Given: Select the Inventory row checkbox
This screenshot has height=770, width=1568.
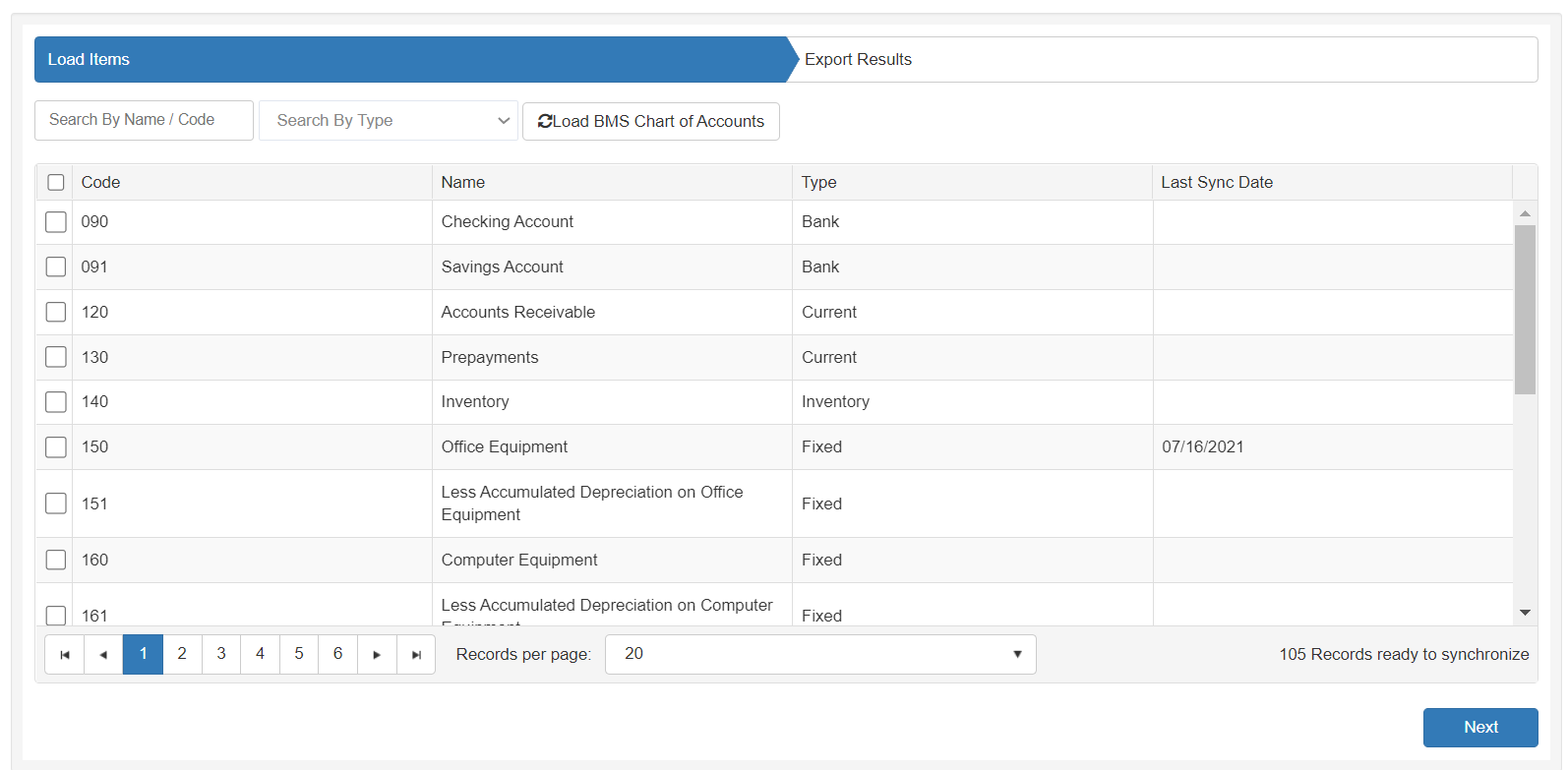Looking at the screenshot, I should click(56, 402).
